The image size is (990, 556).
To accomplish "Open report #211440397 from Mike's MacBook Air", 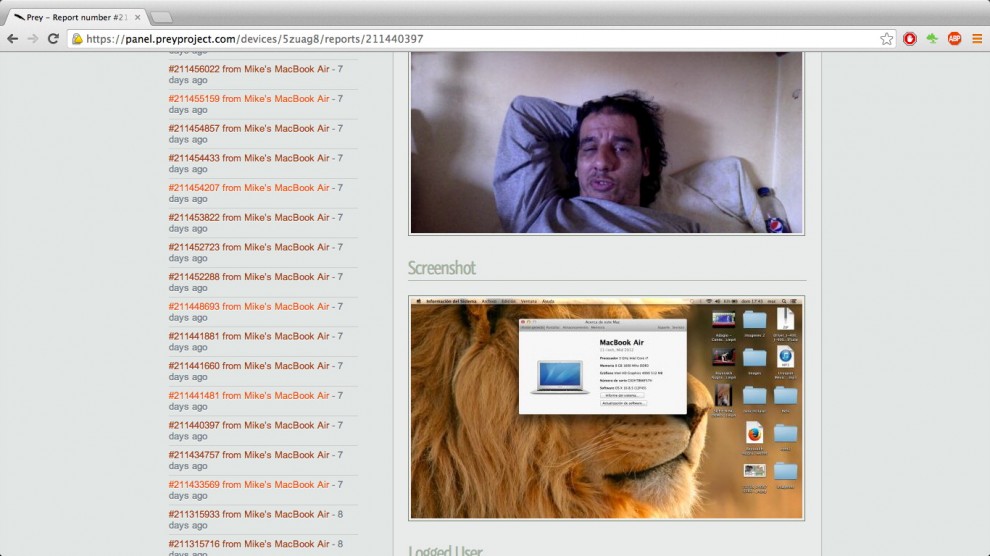I will point(249,426).
